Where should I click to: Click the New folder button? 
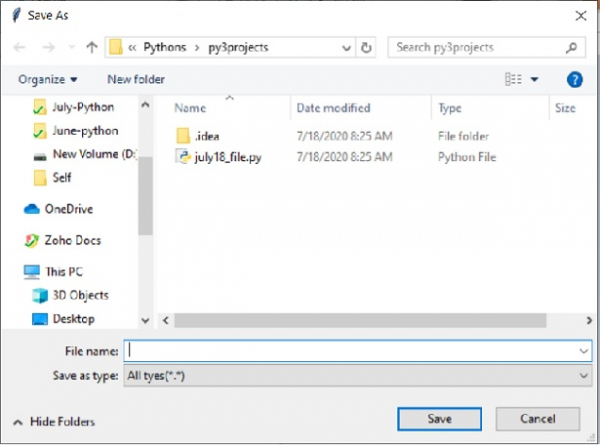[x=136, y=79]
